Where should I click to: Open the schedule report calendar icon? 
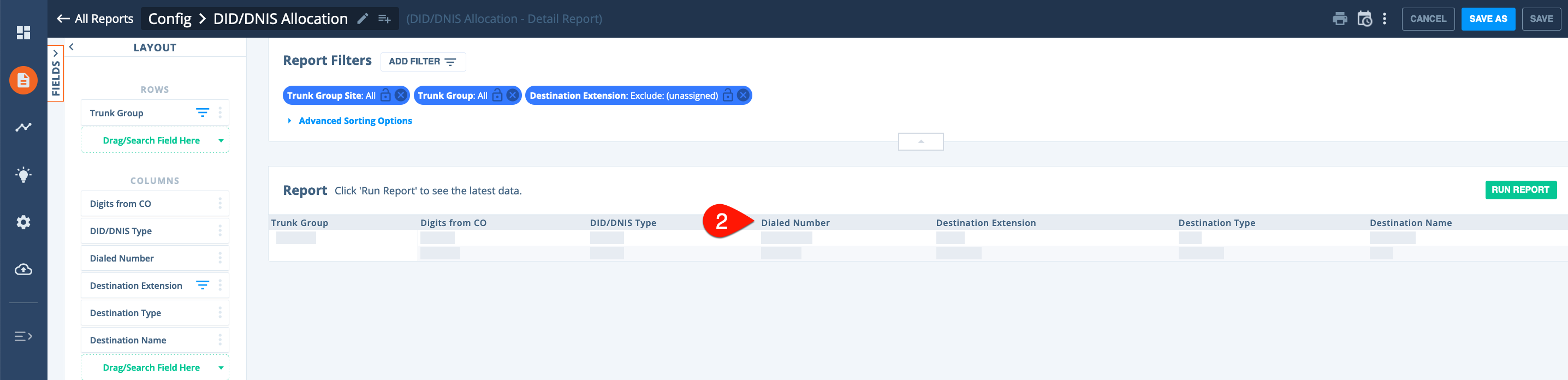point(1365,19)
